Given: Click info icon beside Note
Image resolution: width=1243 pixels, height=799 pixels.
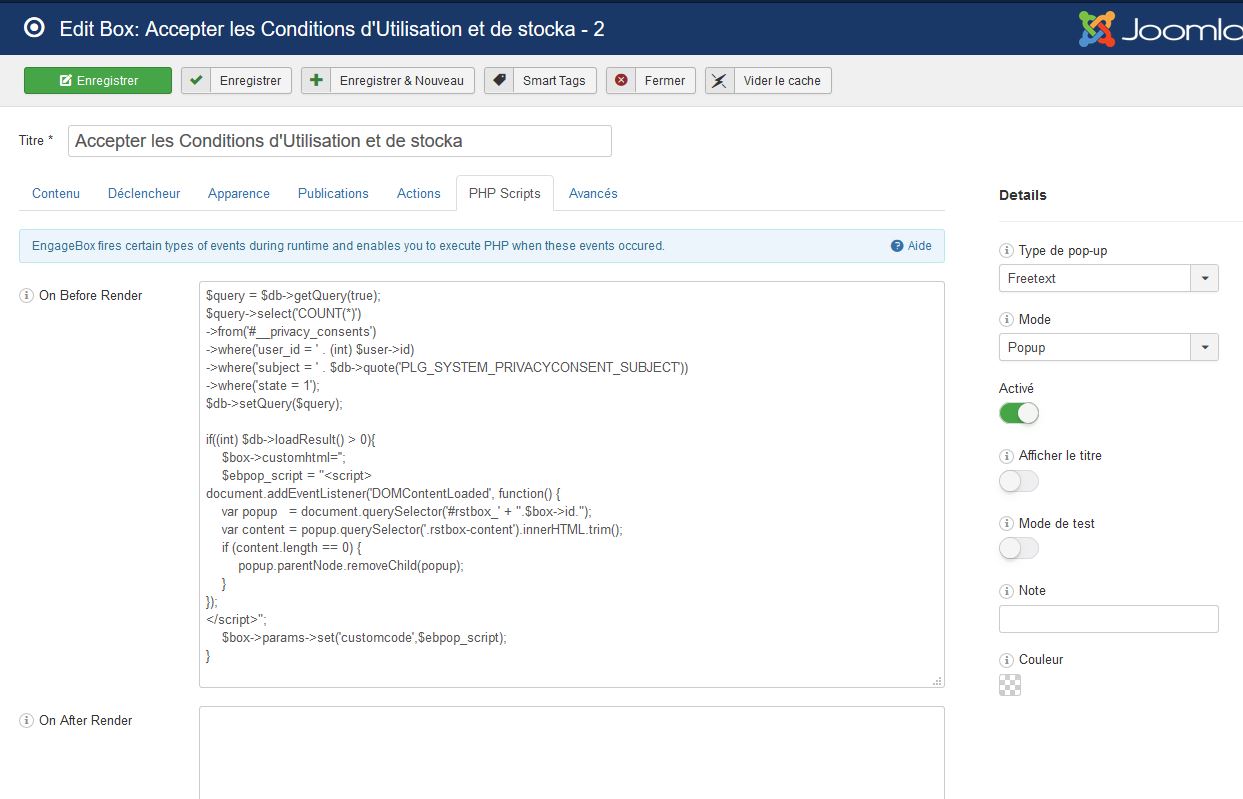Looking at the screenshot, I should click(x=1007, y=591).
